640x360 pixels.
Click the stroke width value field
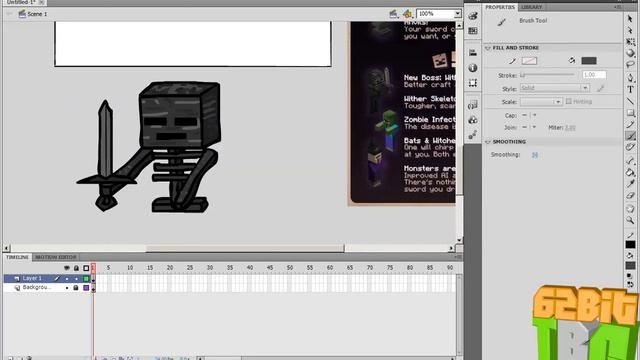(x=594, y=75)
